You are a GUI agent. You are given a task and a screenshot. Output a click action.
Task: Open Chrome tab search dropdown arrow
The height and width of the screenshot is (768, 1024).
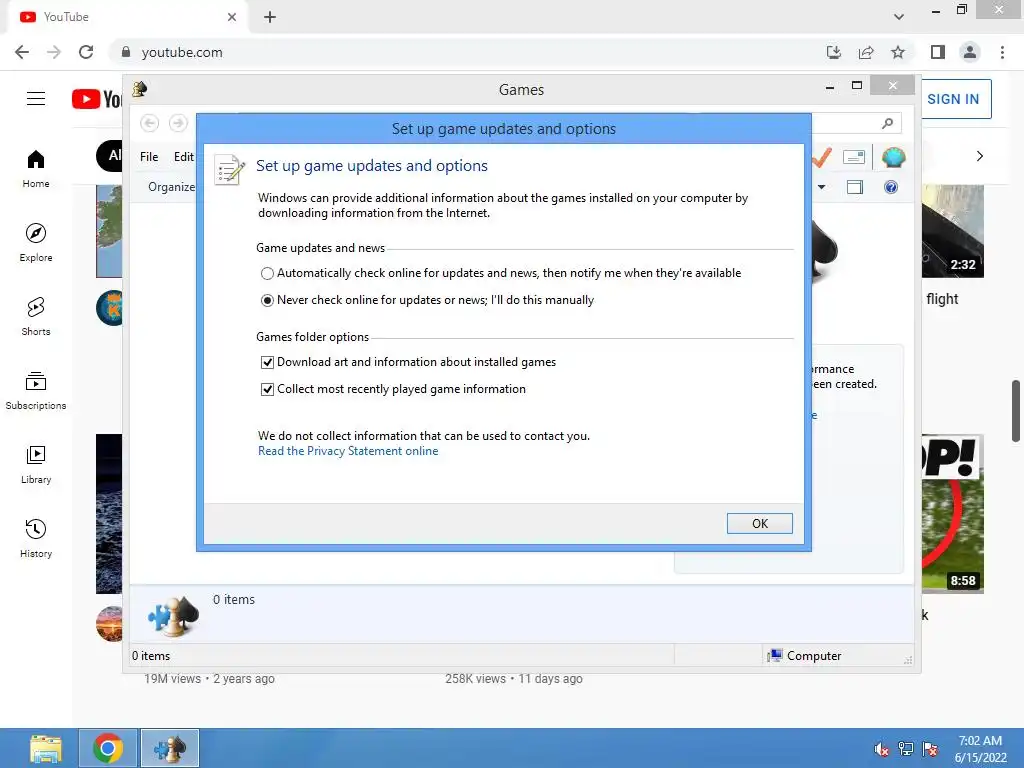(899, 17)
